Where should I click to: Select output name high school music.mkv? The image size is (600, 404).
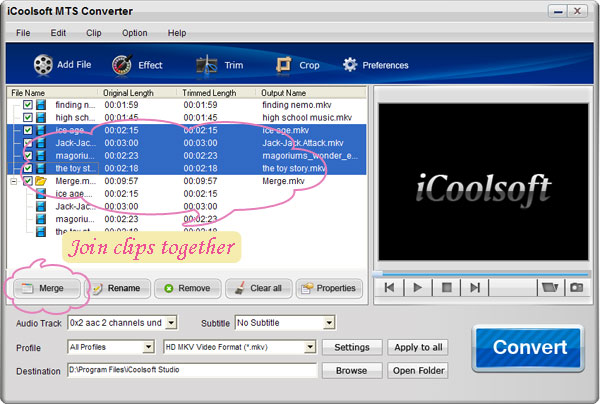[307, 117]
